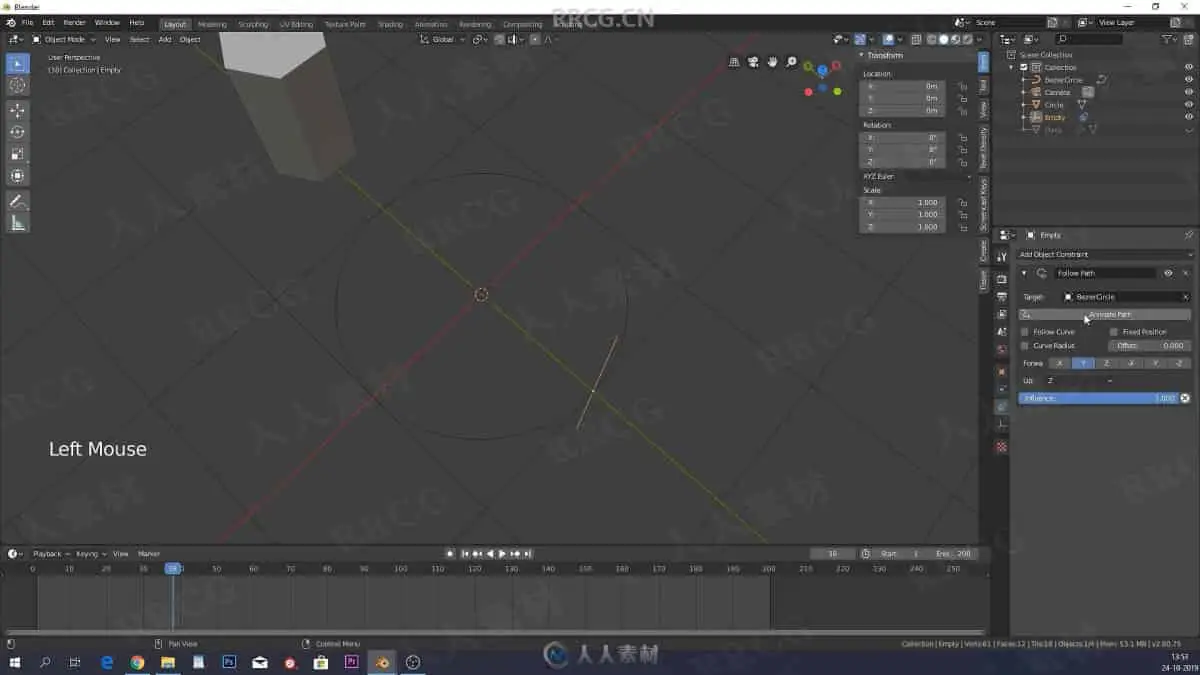Screen dimensions: 1200x675
Task: Open the Object Mode dropdown
Action: pos(64,39)
